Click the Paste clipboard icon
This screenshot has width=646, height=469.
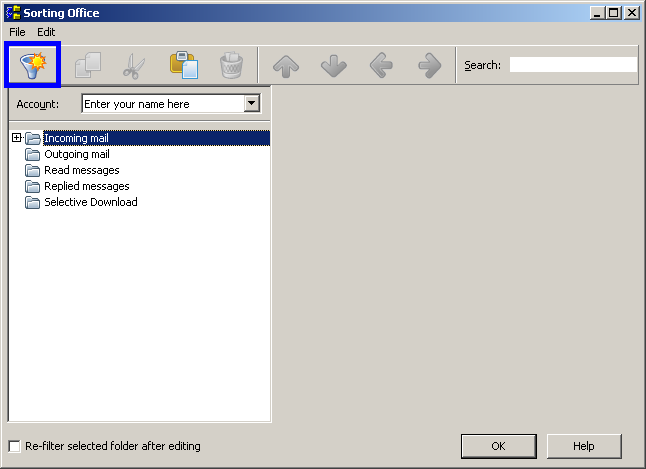pos(183,65)
